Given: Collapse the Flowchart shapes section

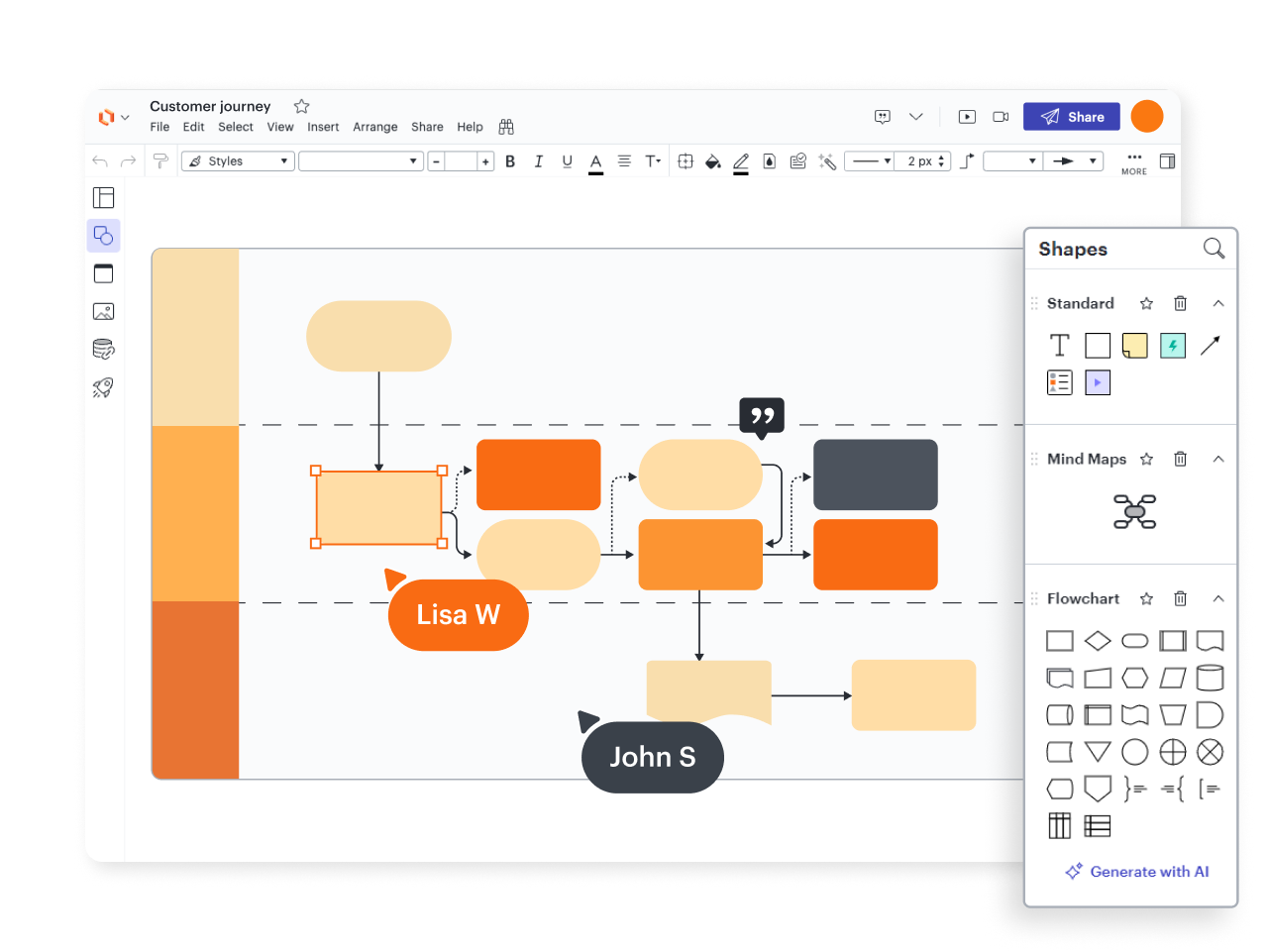Looking at the screenshot, I should [1218, 598].
